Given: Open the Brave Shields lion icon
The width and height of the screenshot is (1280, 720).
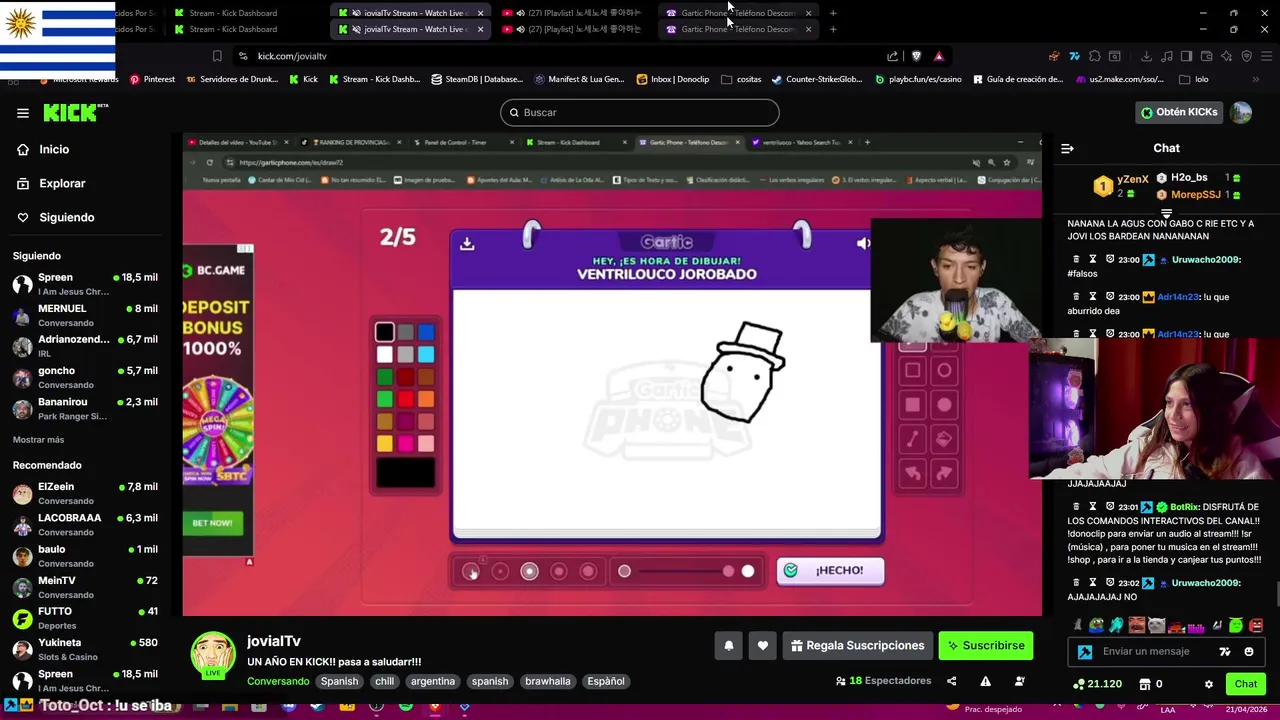Looking at the screenshot, I should 916,56.
